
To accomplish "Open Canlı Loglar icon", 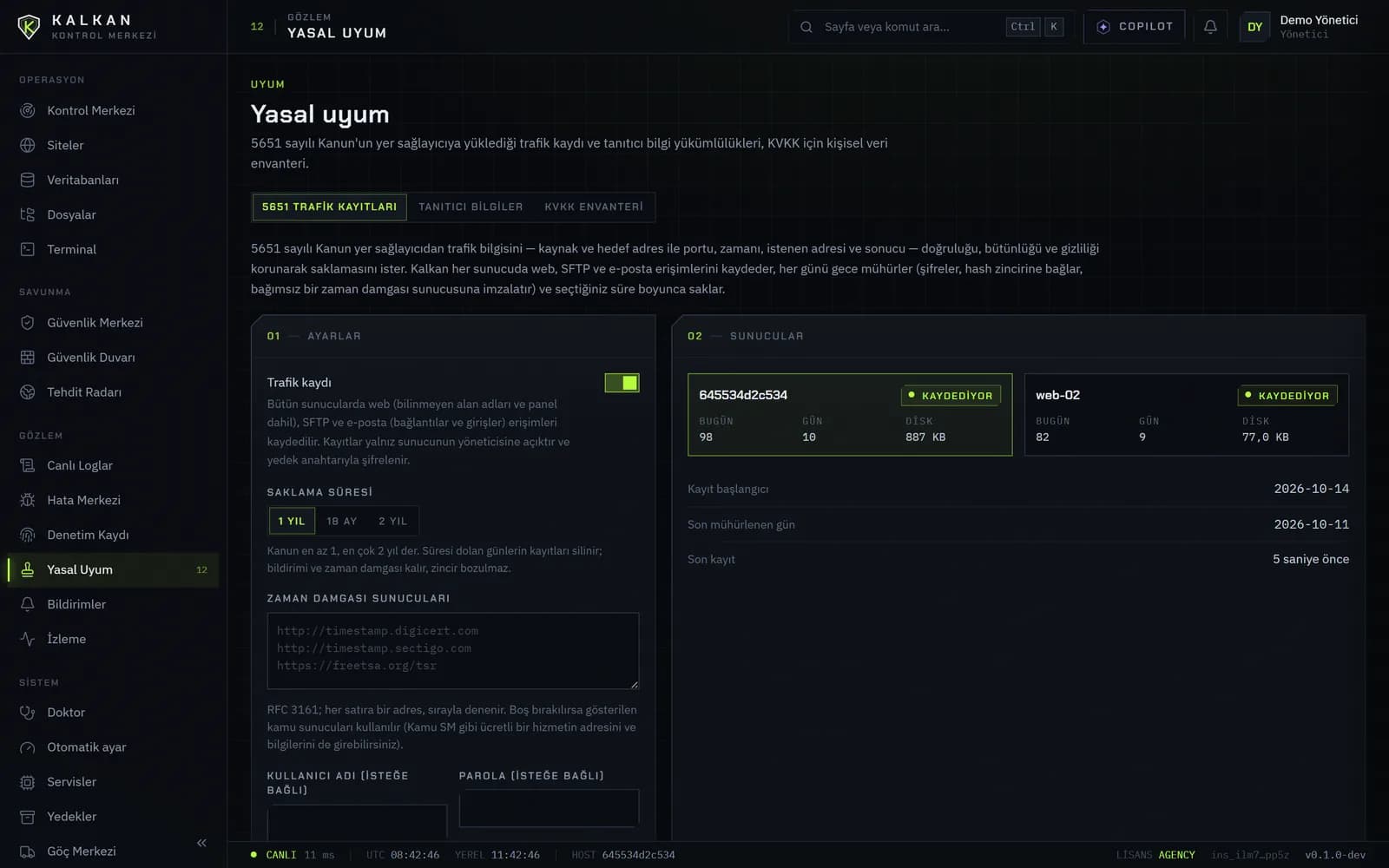I will pos(28,465).
